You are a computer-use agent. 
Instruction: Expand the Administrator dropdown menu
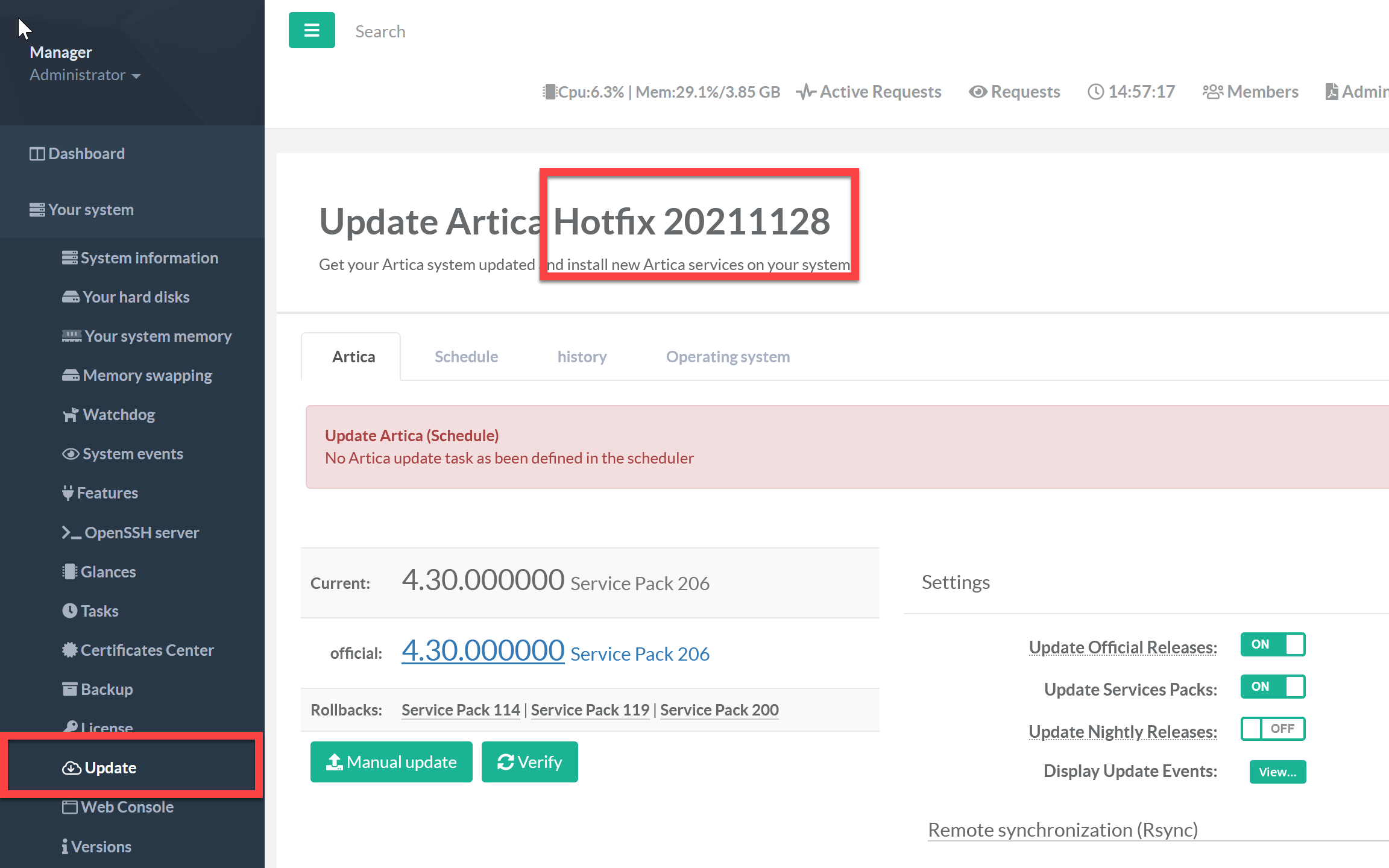point(84,75)
